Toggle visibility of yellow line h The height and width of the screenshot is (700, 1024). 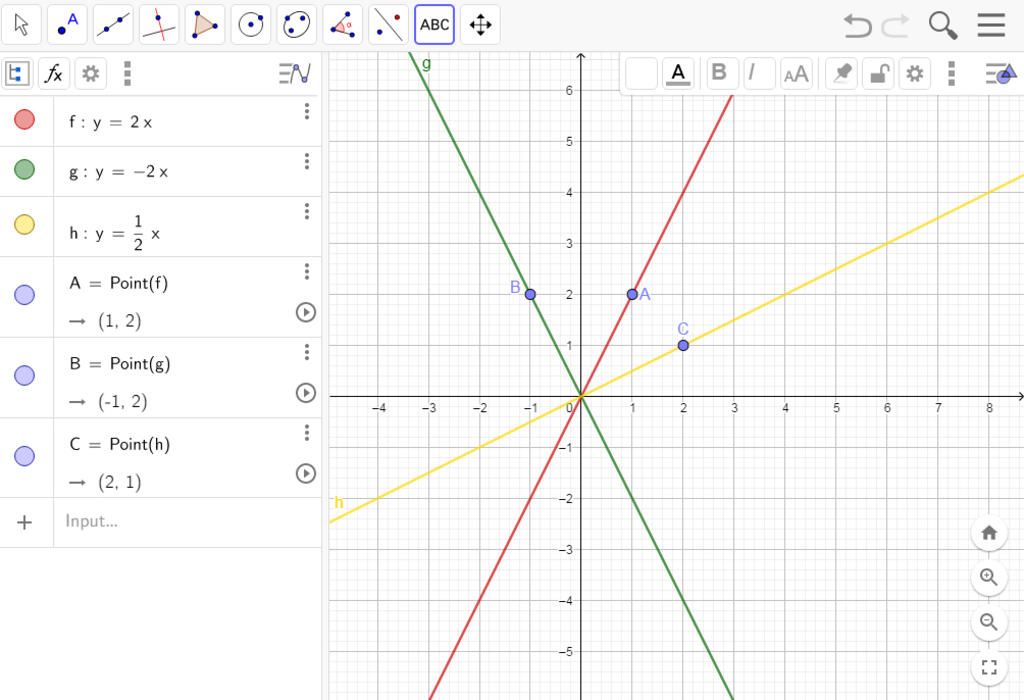(24, 224)
